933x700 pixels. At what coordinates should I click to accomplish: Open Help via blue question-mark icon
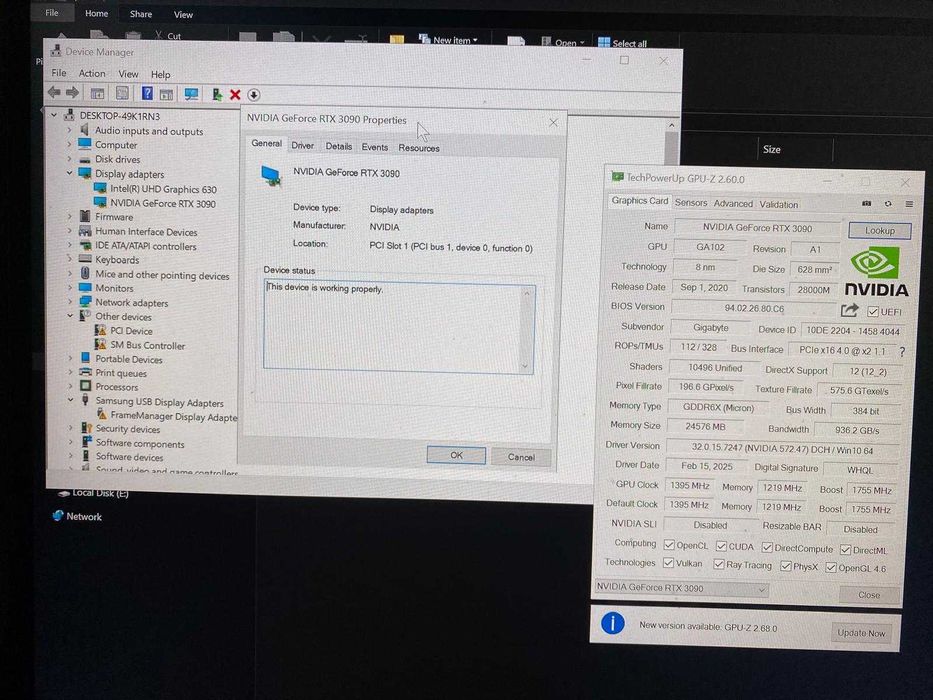coord(147,93)
